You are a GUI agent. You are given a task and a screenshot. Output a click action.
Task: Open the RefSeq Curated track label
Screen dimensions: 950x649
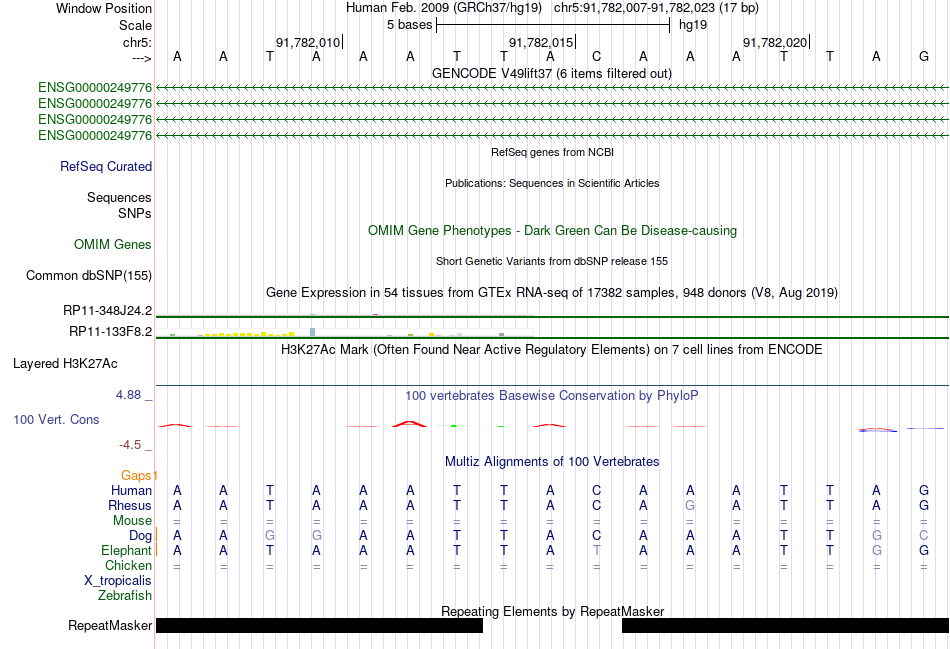105,166
